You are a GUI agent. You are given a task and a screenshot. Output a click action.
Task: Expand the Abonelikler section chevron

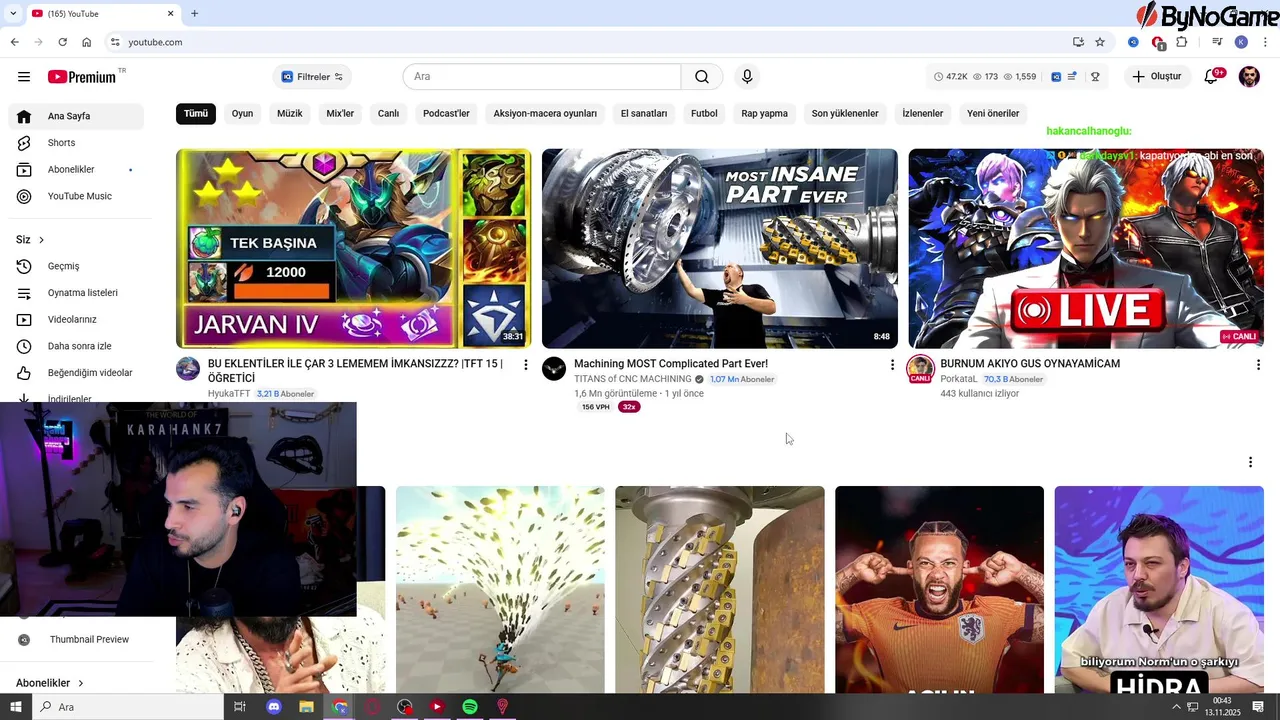tap(80, 683)
